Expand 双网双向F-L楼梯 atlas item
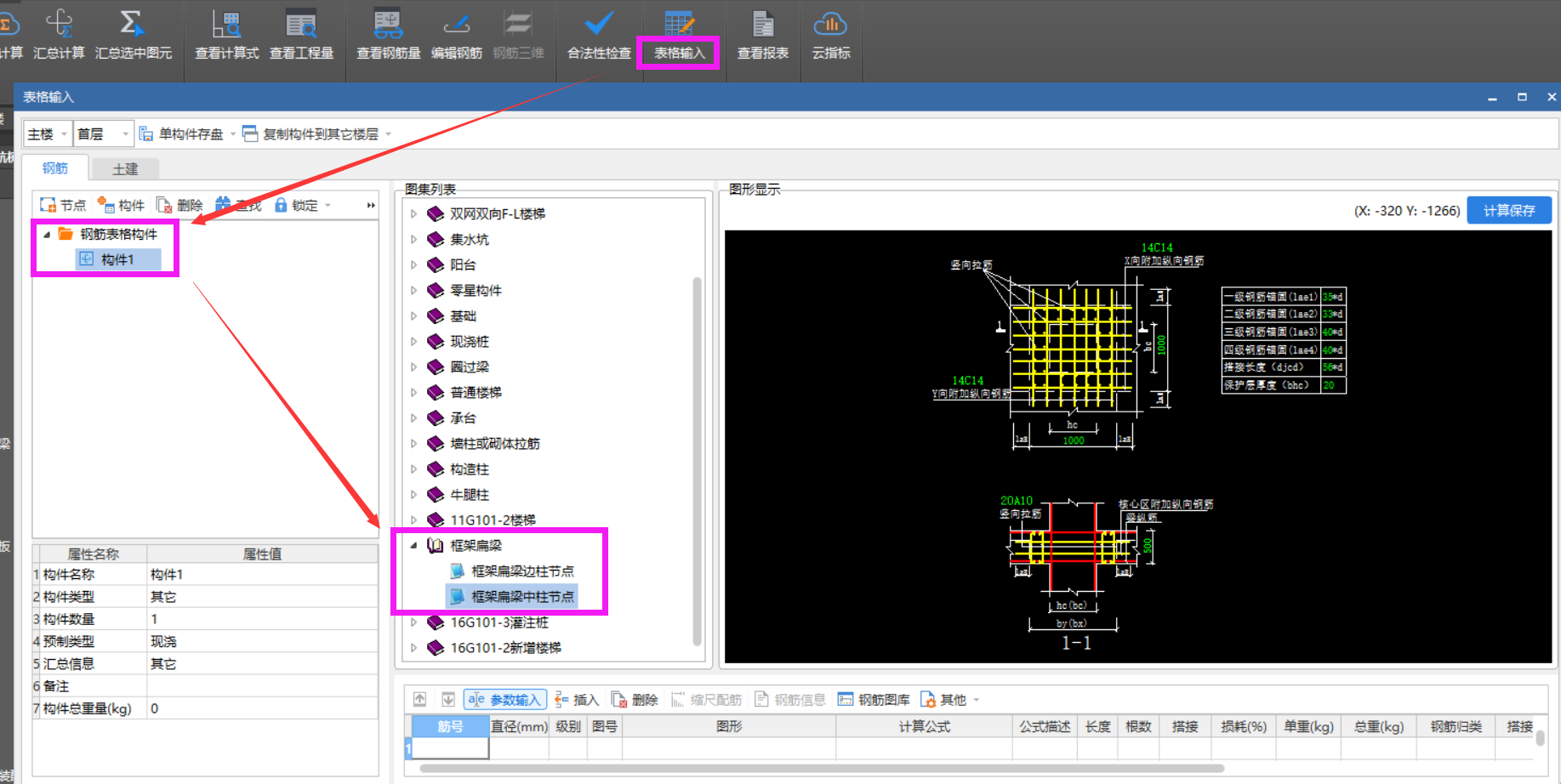 [413, 213]
